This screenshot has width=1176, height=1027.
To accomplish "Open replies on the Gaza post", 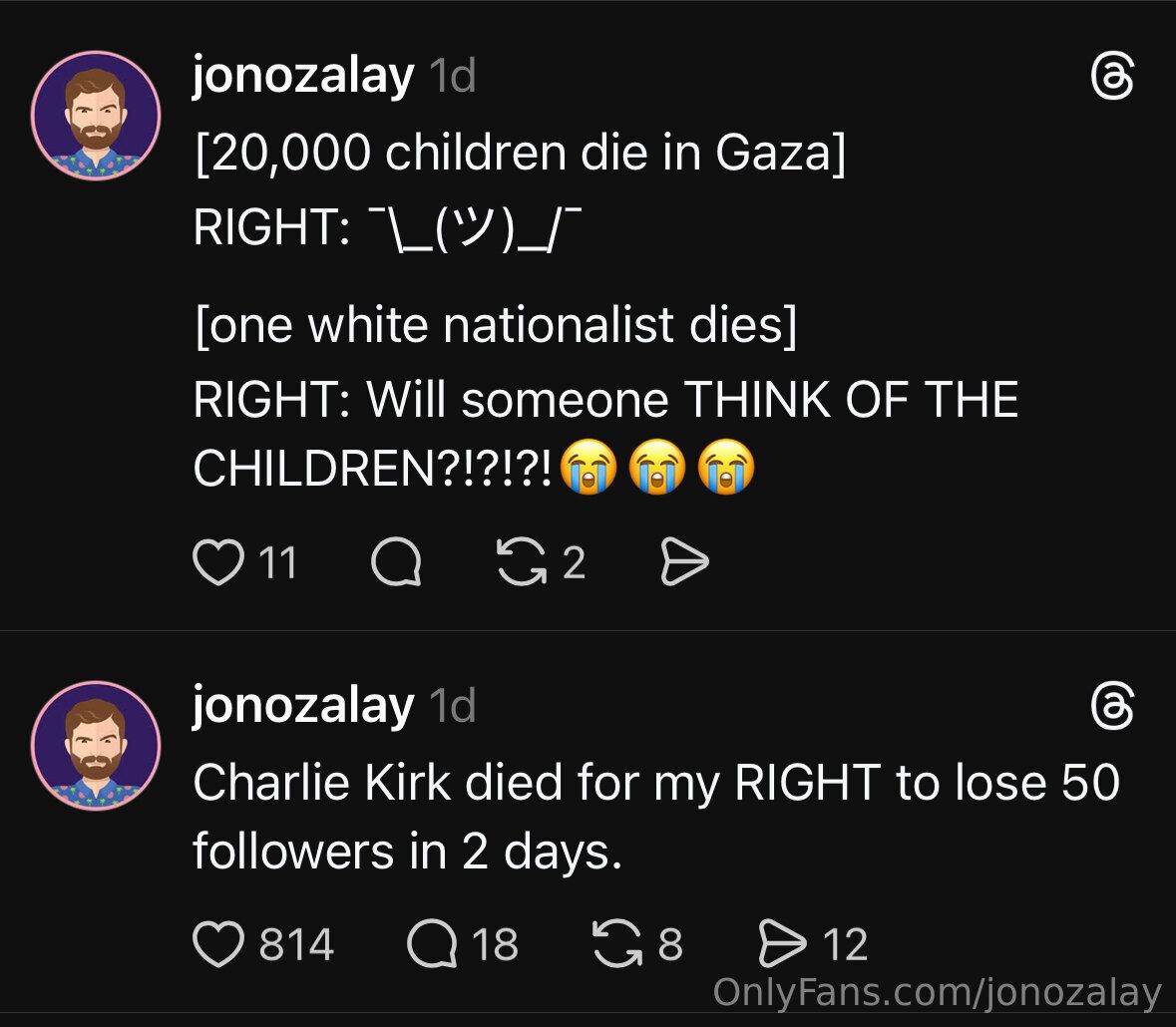I will [396, 565].
